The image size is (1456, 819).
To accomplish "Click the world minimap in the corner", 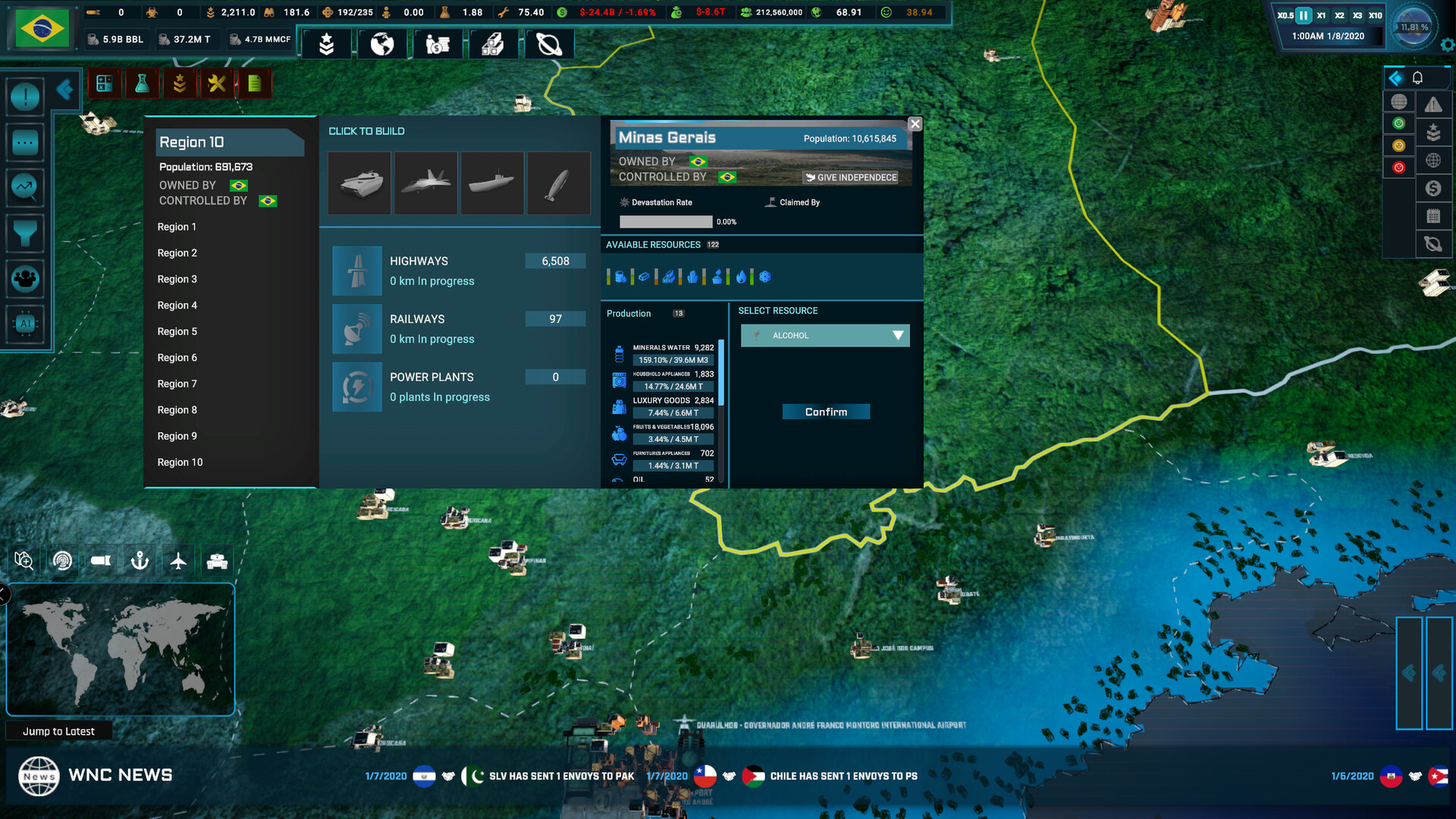I will [x=120, y=650].
